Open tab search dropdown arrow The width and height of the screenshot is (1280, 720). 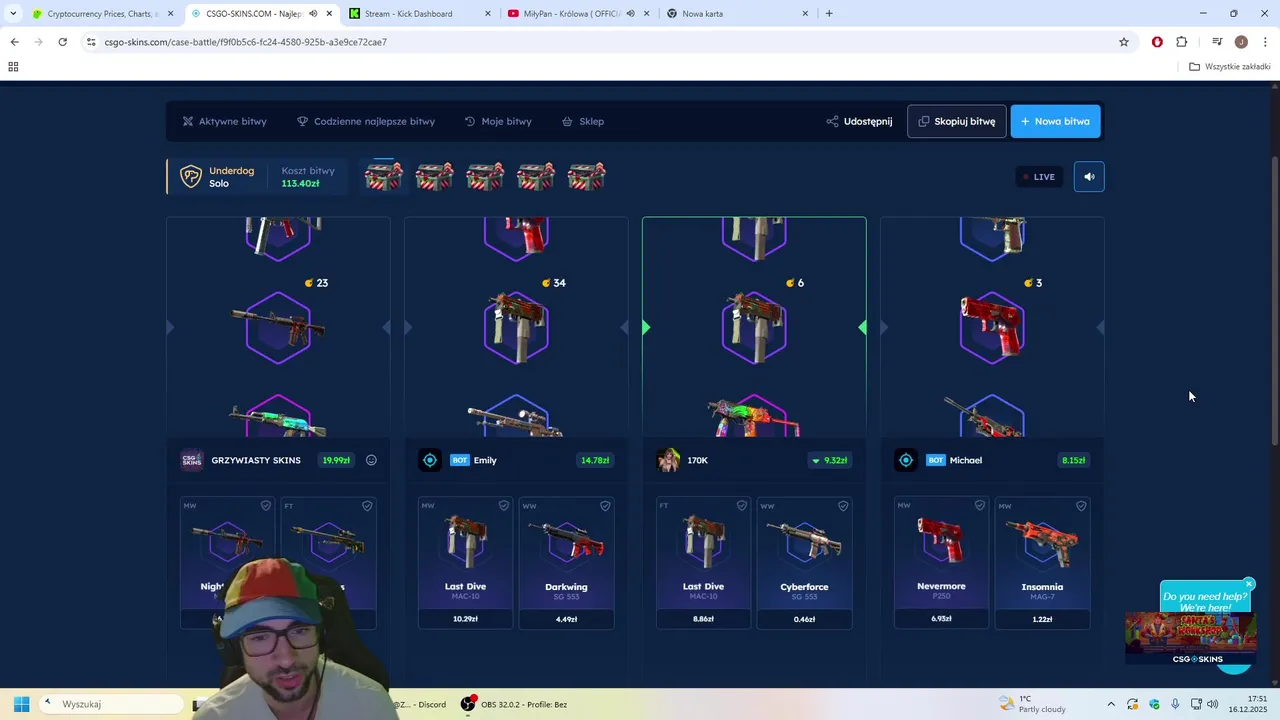click(x=13, y=14)
